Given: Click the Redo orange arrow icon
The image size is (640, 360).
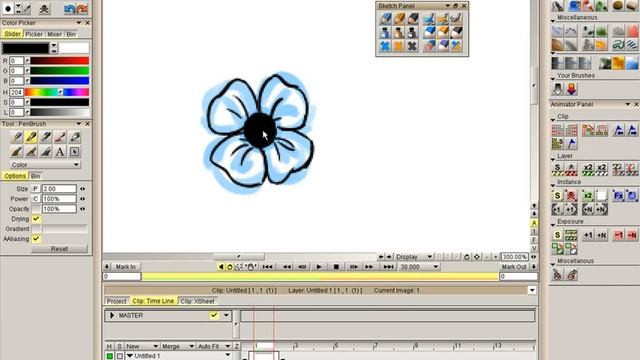Looking at the screenshot, I should [82, 9].
